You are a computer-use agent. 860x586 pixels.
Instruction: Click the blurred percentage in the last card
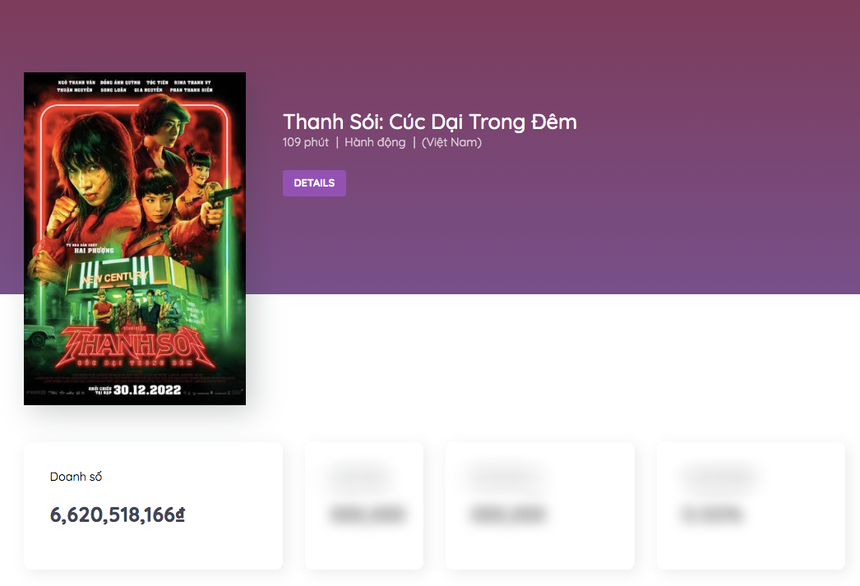coord(713,517)
